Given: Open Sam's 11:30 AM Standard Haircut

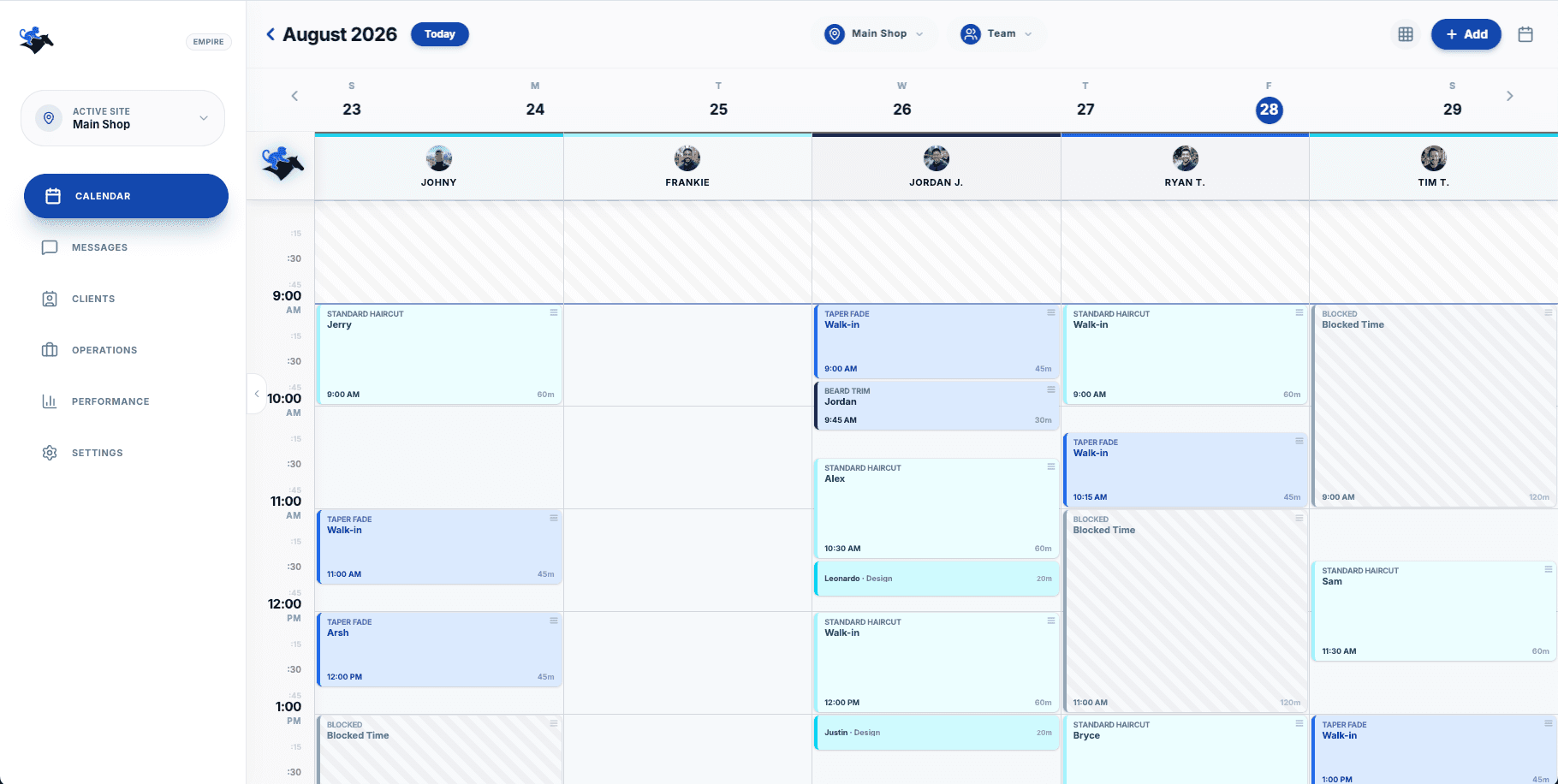Looking at the screenshot, I should (x=1434, y=611).
